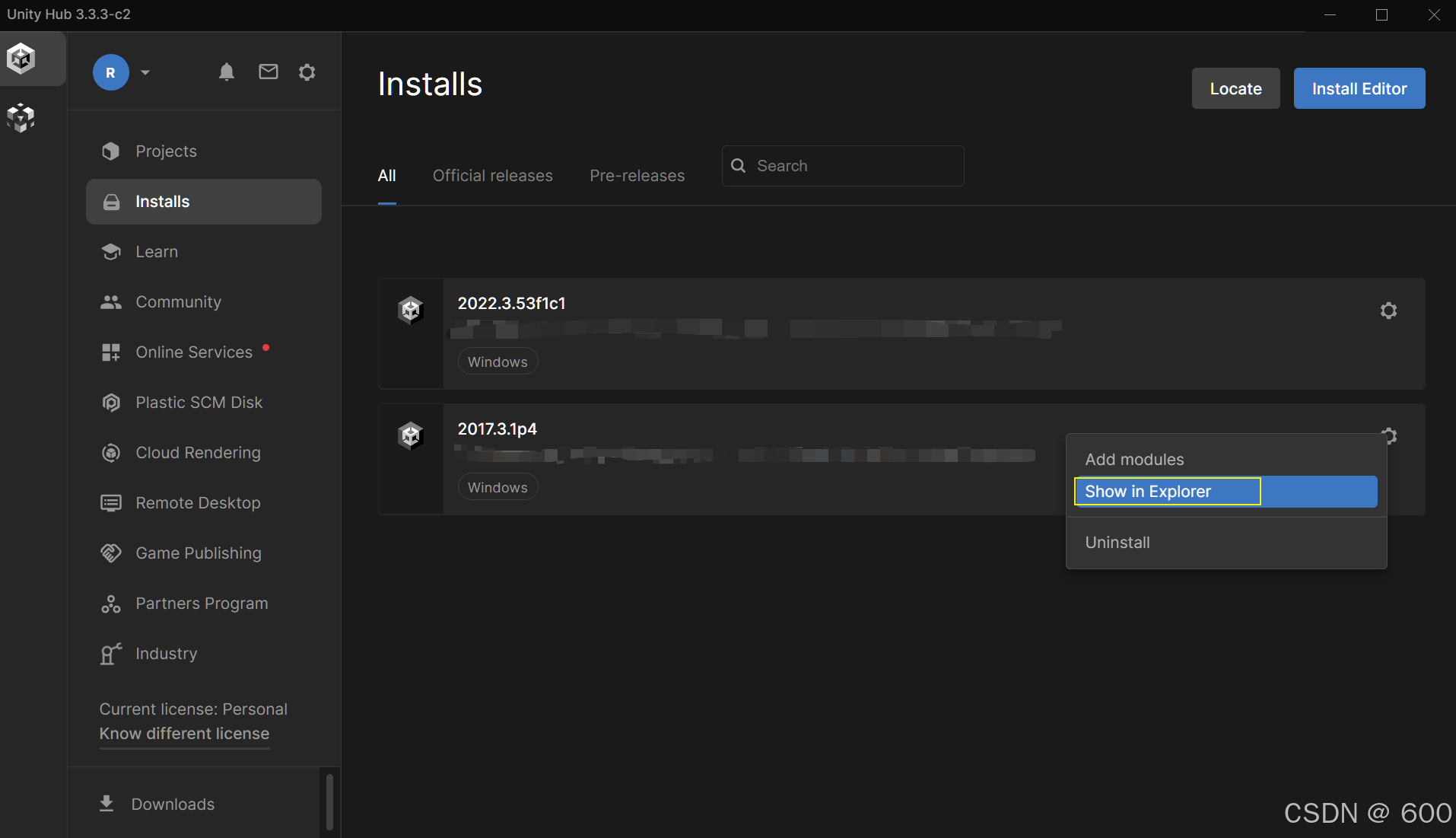Click the sidebar vertical scrollbar
Image resolution: width=1456 pixels, height=838 pixels.
(x=329, y=801)
